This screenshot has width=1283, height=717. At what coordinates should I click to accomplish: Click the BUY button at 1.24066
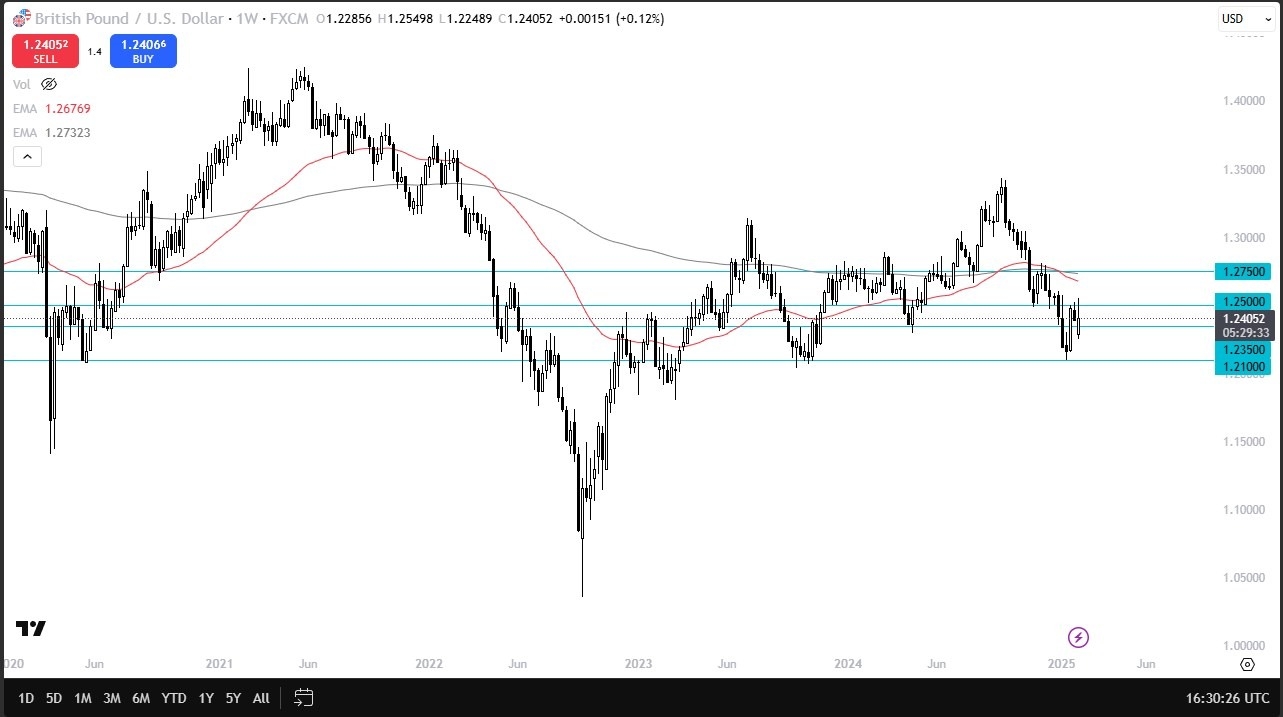click(x=142, y=50)
